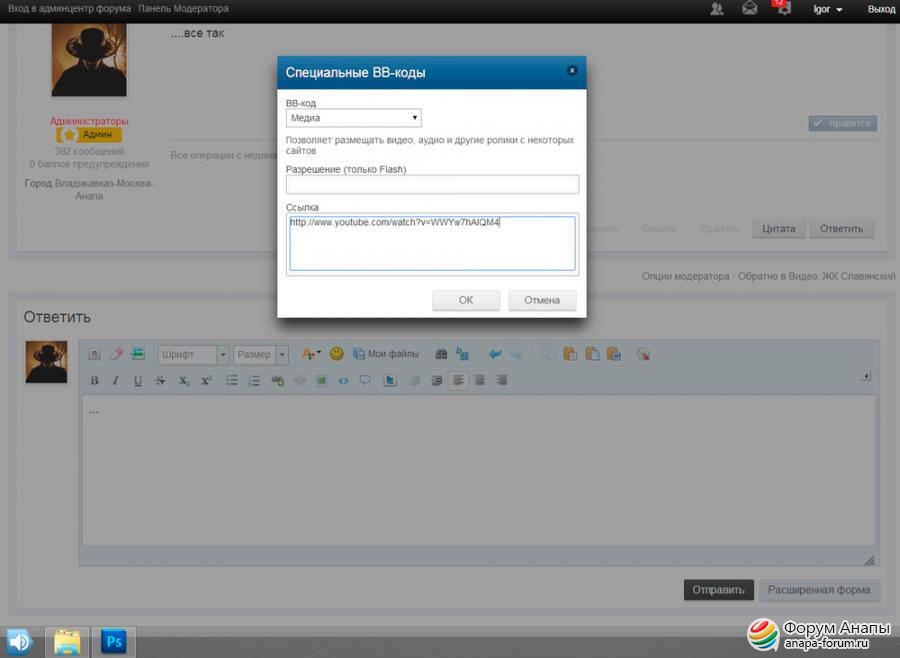The width and height of the screenshot is (900, 658).
Task: Toggle italic formatting in reply editor
Action: (116, 381)
